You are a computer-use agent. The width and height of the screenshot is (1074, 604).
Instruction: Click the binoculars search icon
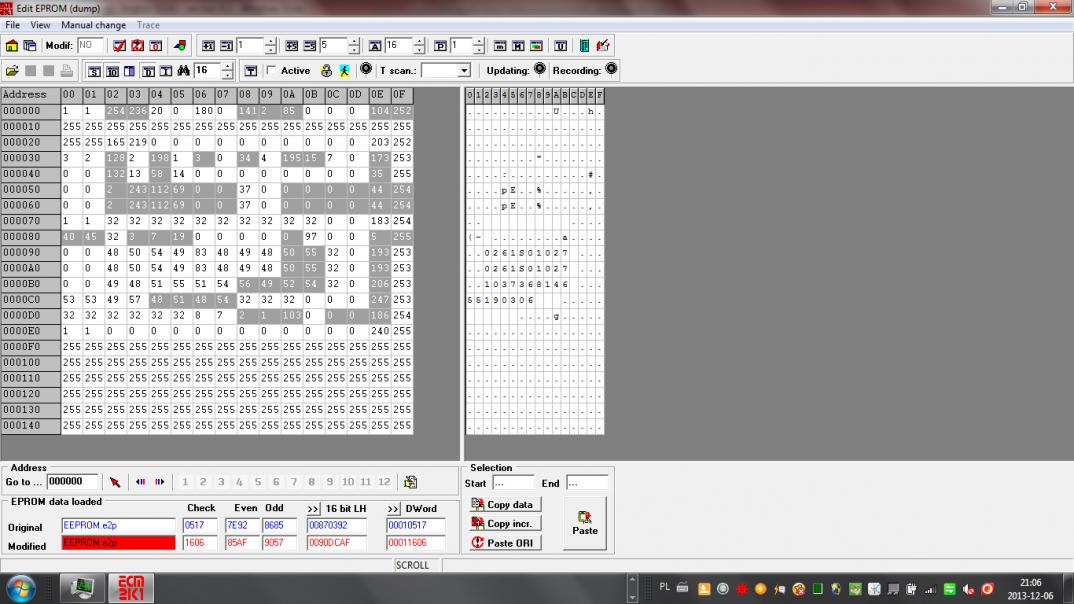point(183,71)
